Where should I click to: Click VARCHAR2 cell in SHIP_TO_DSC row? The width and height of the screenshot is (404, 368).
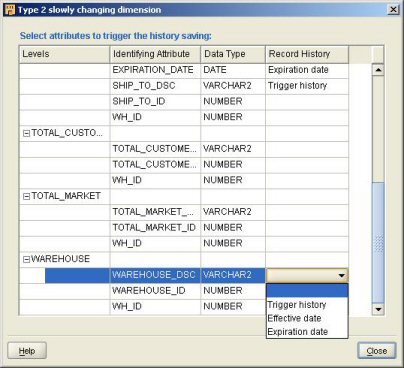click(x=233, y=86)
